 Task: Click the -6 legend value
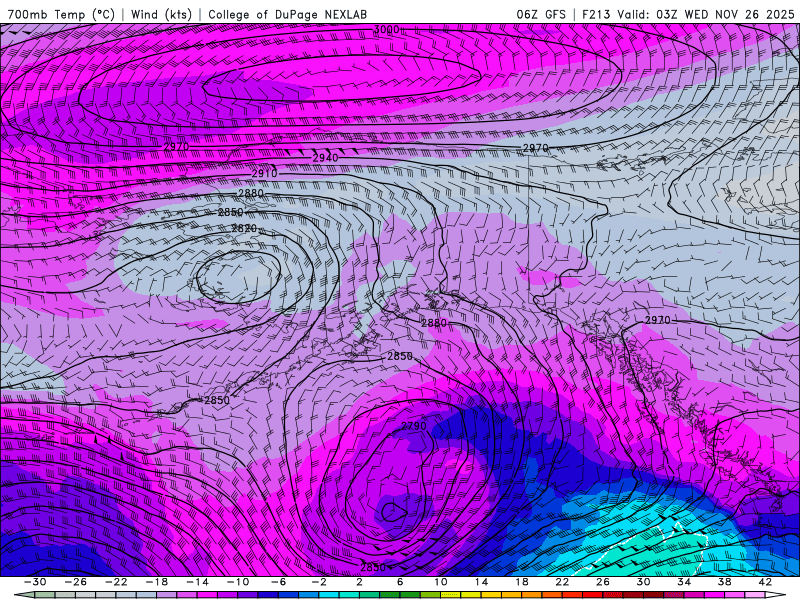pos(279,582)
